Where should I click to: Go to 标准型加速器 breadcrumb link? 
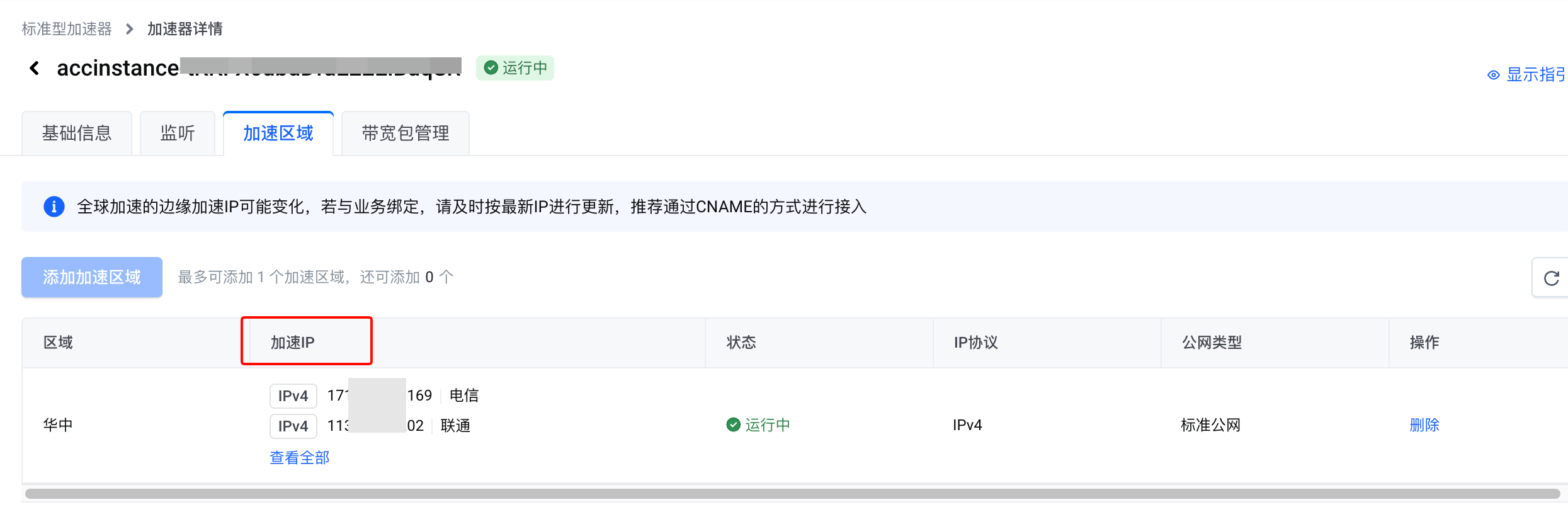(x=67, y=29)
